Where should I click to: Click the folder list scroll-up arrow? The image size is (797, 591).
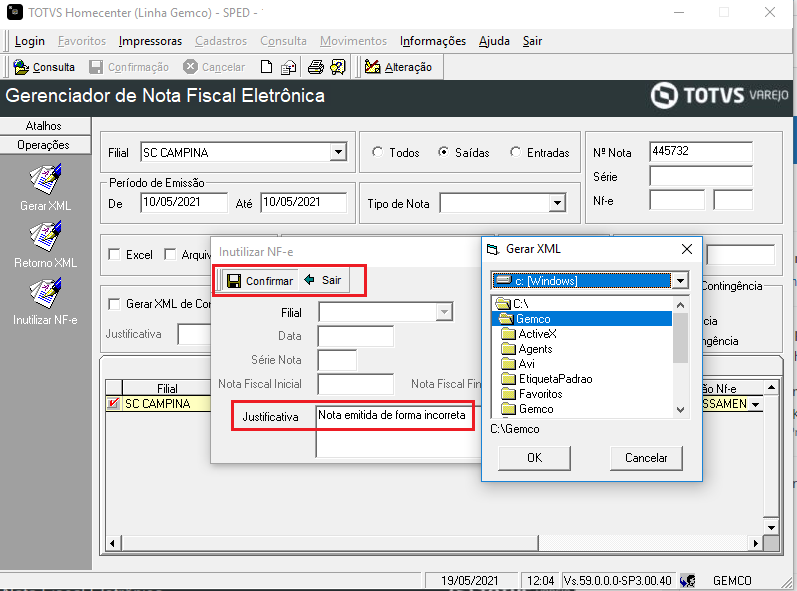click(681, 305)
